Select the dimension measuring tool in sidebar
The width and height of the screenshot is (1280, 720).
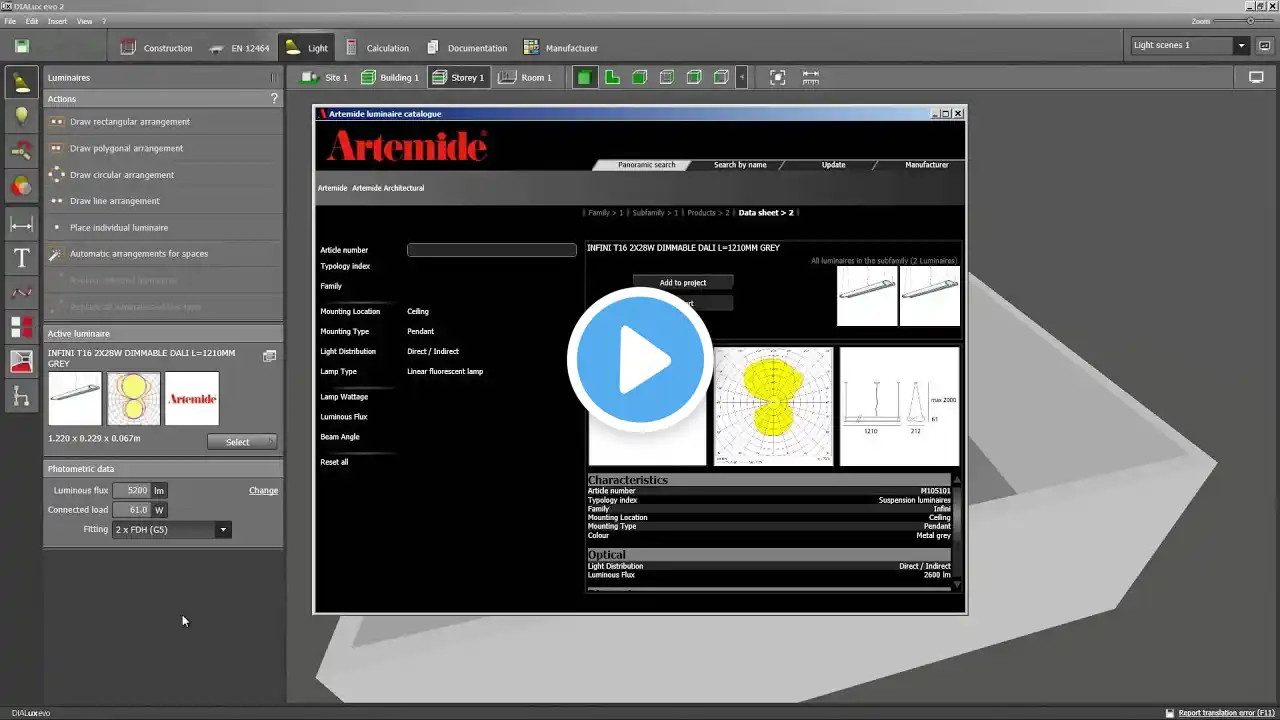pos(21,225)
